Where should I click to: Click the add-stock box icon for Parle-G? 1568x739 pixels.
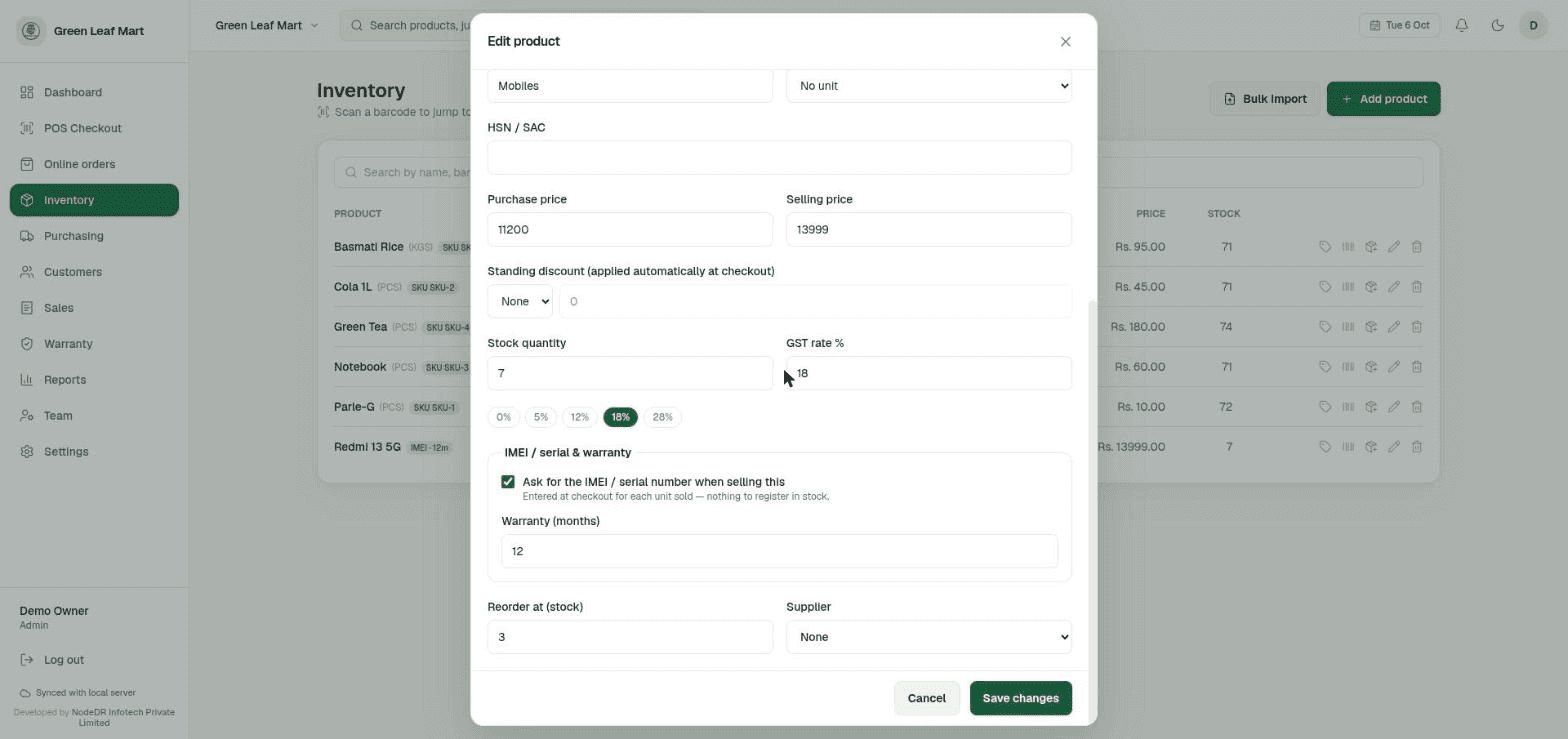[1371, 407]
